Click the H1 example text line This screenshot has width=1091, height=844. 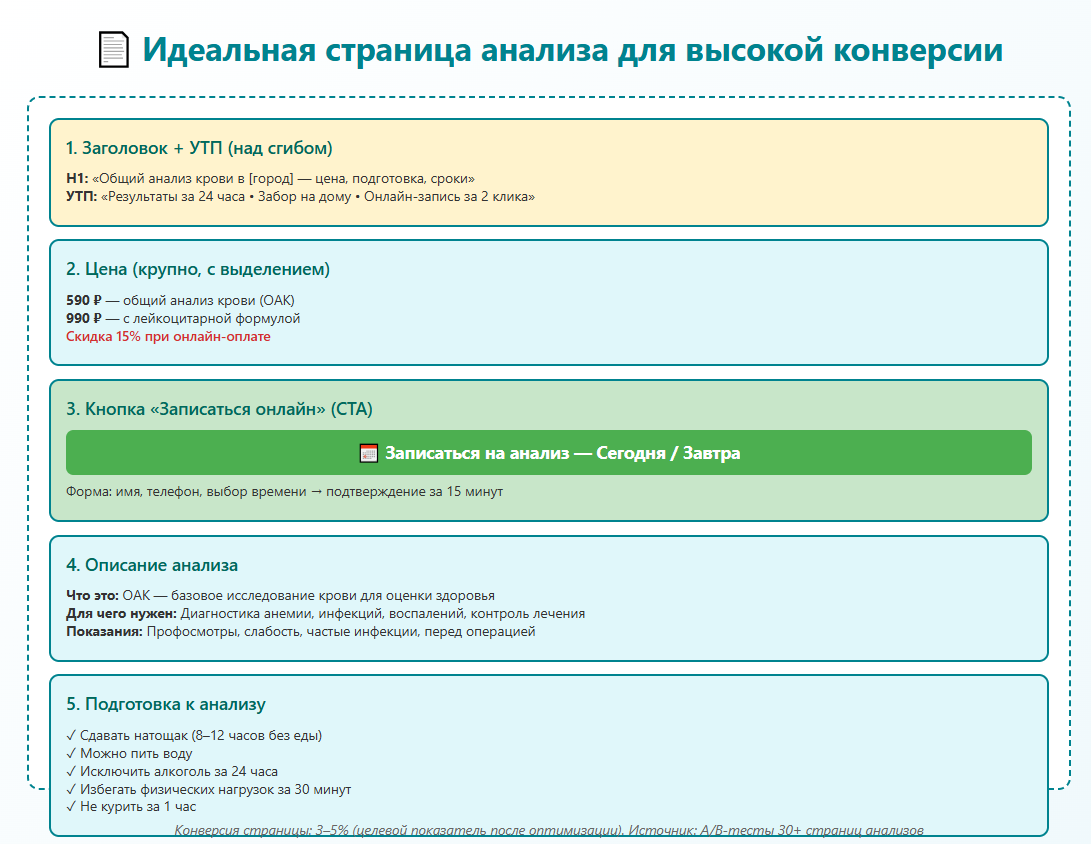271,179
